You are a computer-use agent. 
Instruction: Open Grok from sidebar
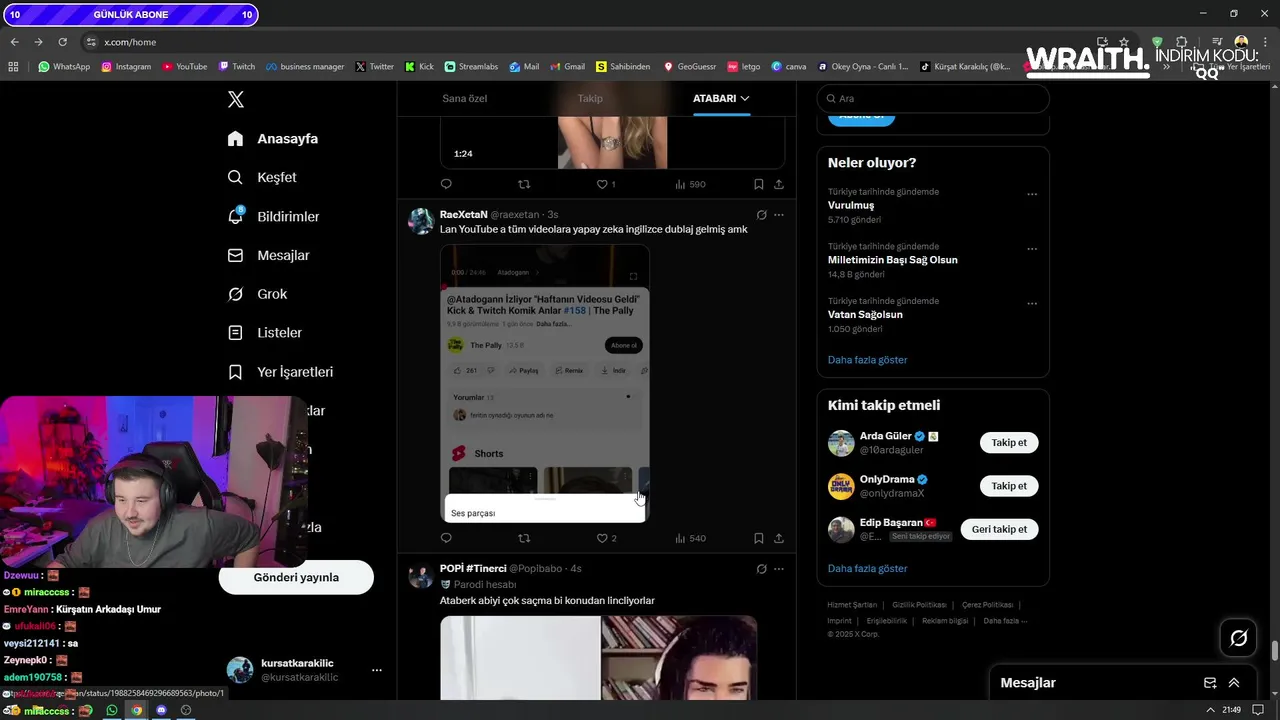[257, 294]
